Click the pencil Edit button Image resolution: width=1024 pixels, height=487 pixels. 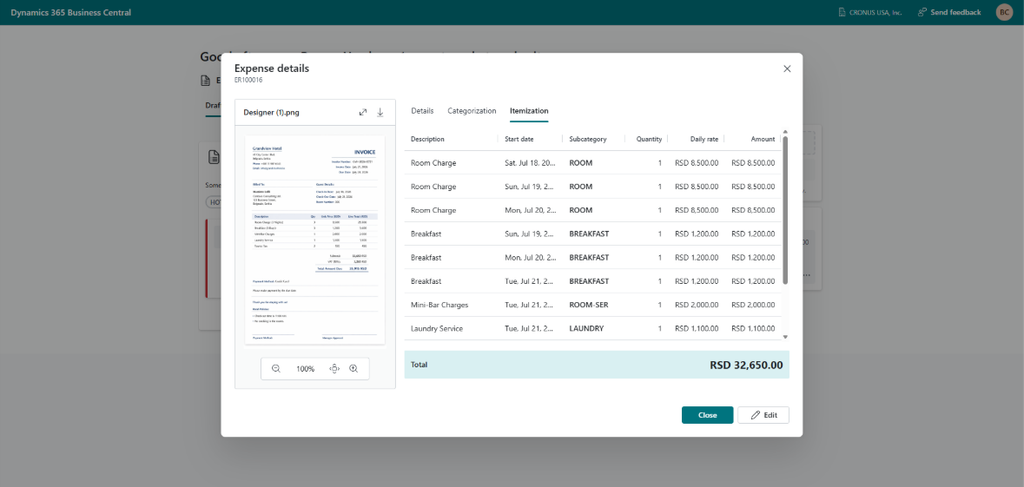pos(763,415)
